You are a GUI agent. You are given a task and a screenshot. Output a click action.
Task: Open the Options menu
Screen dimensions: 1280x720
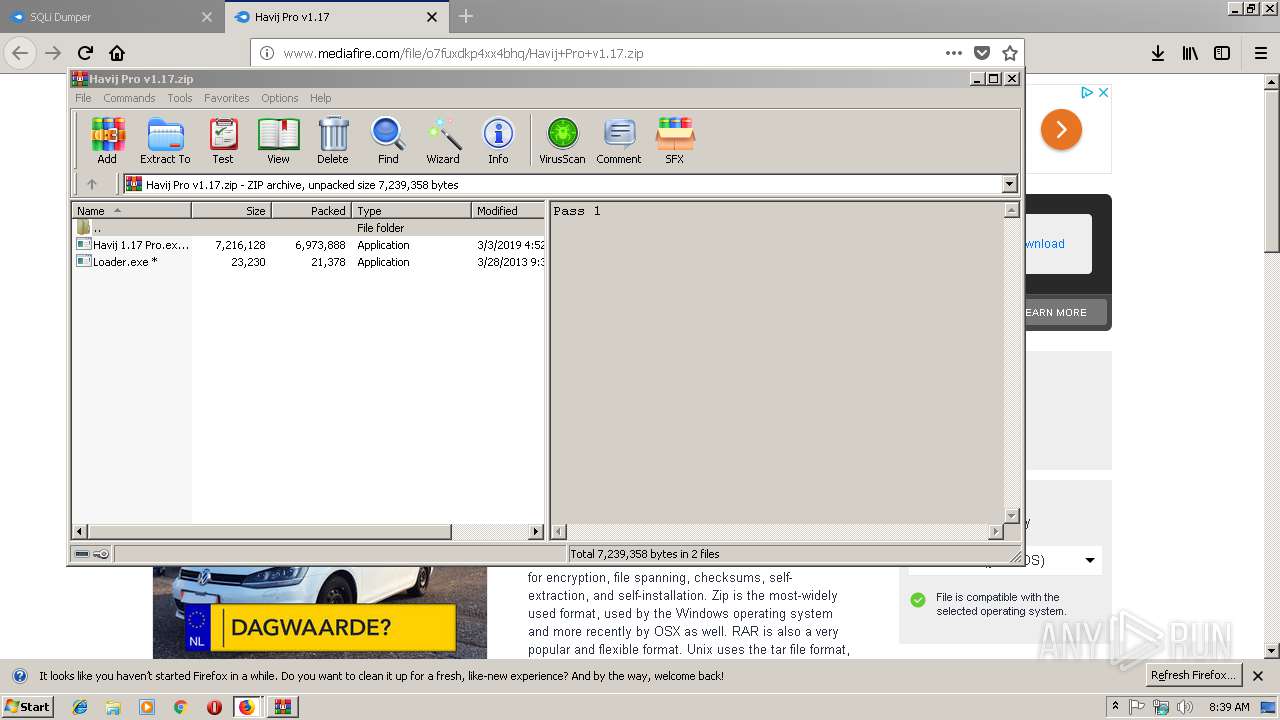pos(280,98)
